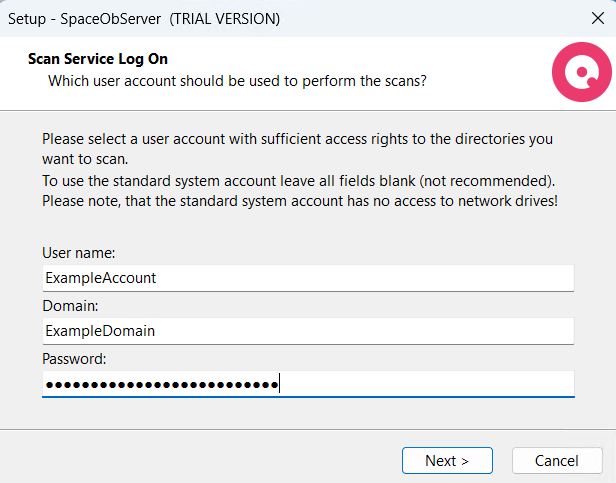
Task: Click on the masked password dots
Action: coord(160,385)
